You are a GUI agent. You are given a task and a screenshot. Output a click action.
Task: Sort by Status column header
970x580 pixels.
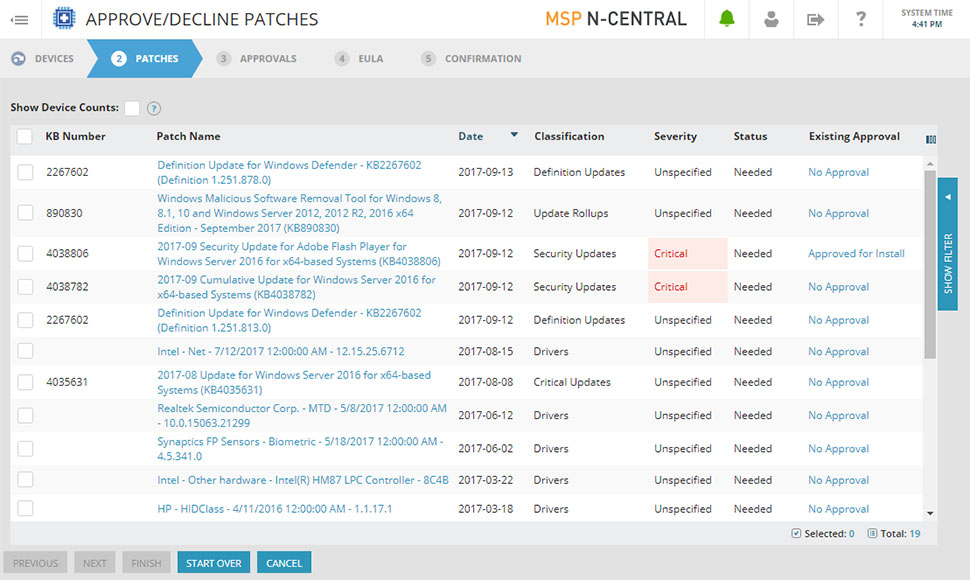click(750, 137)
